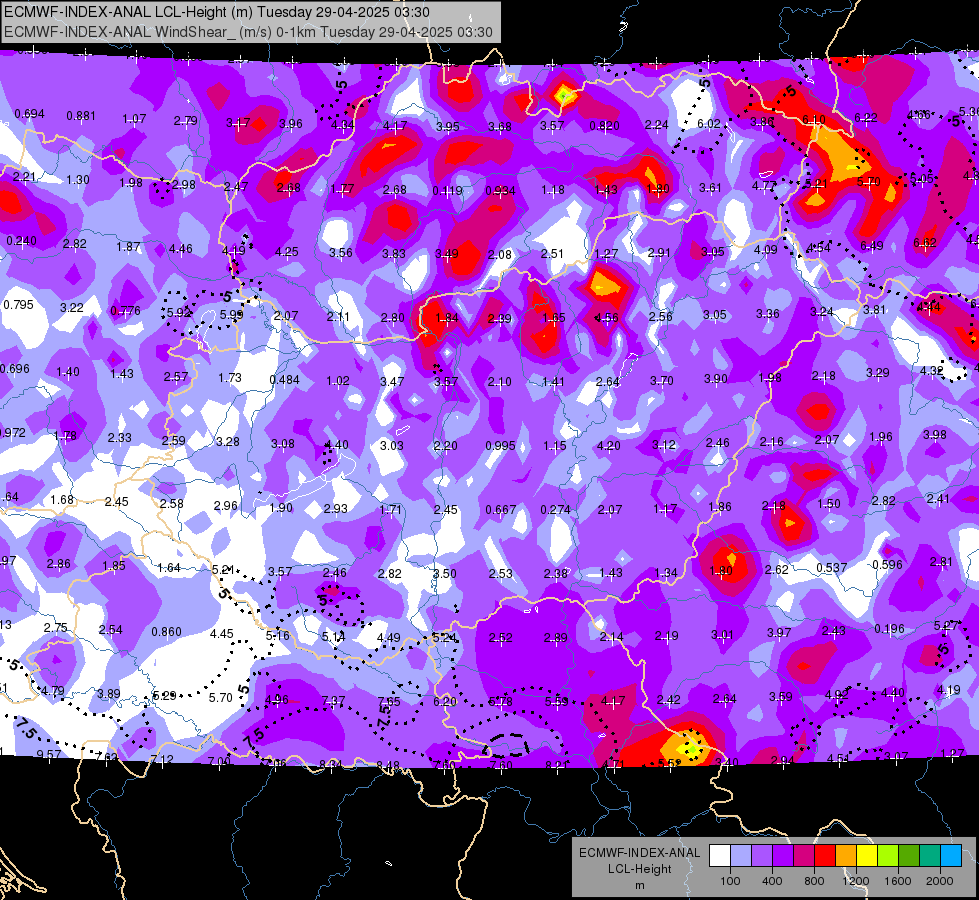Select the white swatch in the legend
The height and width of the screenshot is (900, 979).
click(720, 856)
